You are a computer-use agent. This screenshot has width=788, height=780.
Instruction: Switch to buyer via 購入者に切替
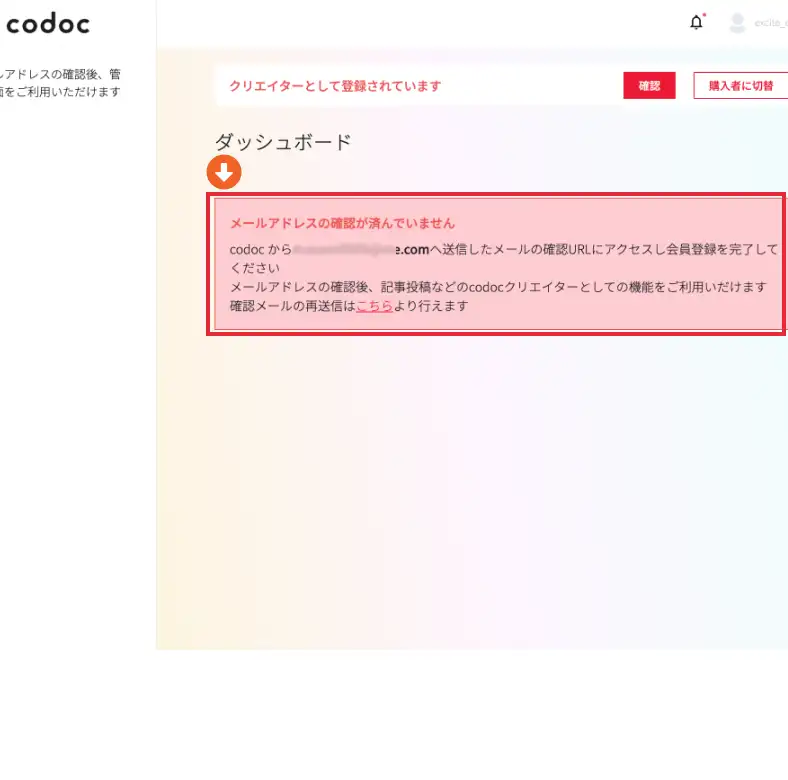pos(740,86)
